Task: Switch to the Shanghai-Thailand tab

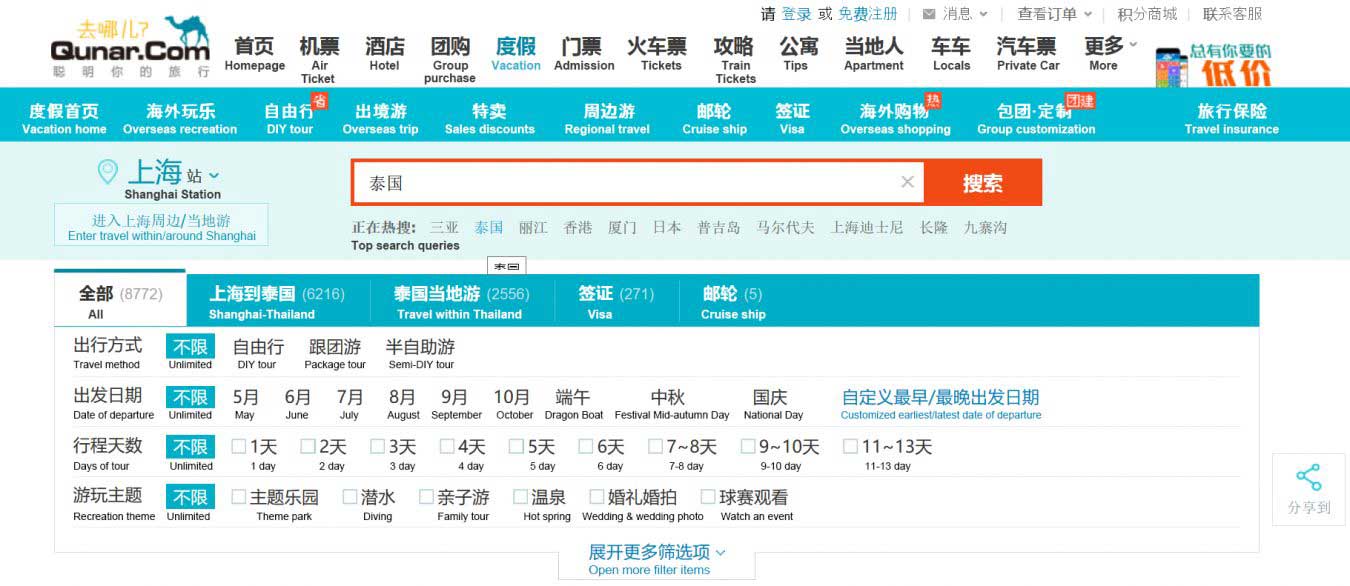Action: coord(276,300)
